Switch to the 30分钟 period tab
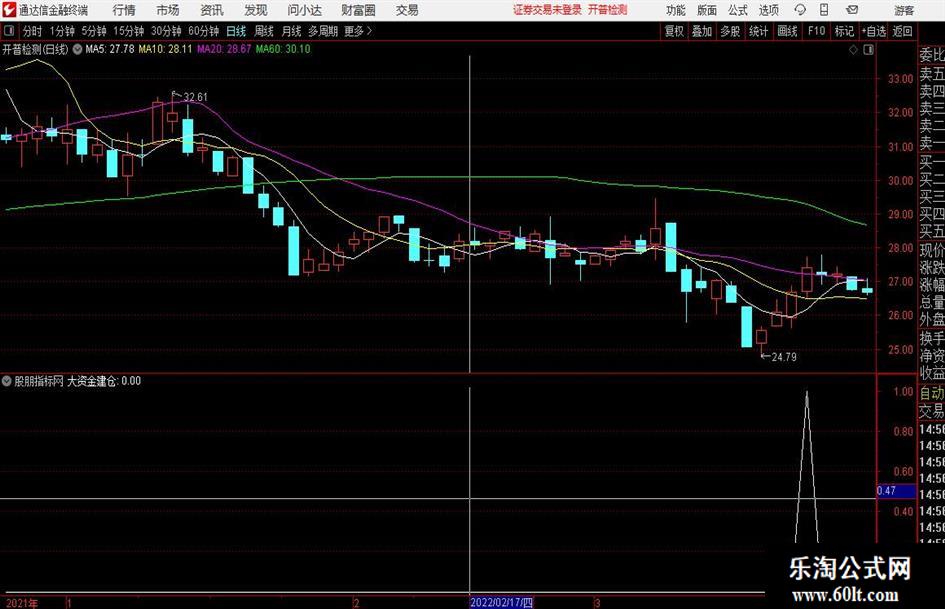945x609 pixels. pos(166,31)
